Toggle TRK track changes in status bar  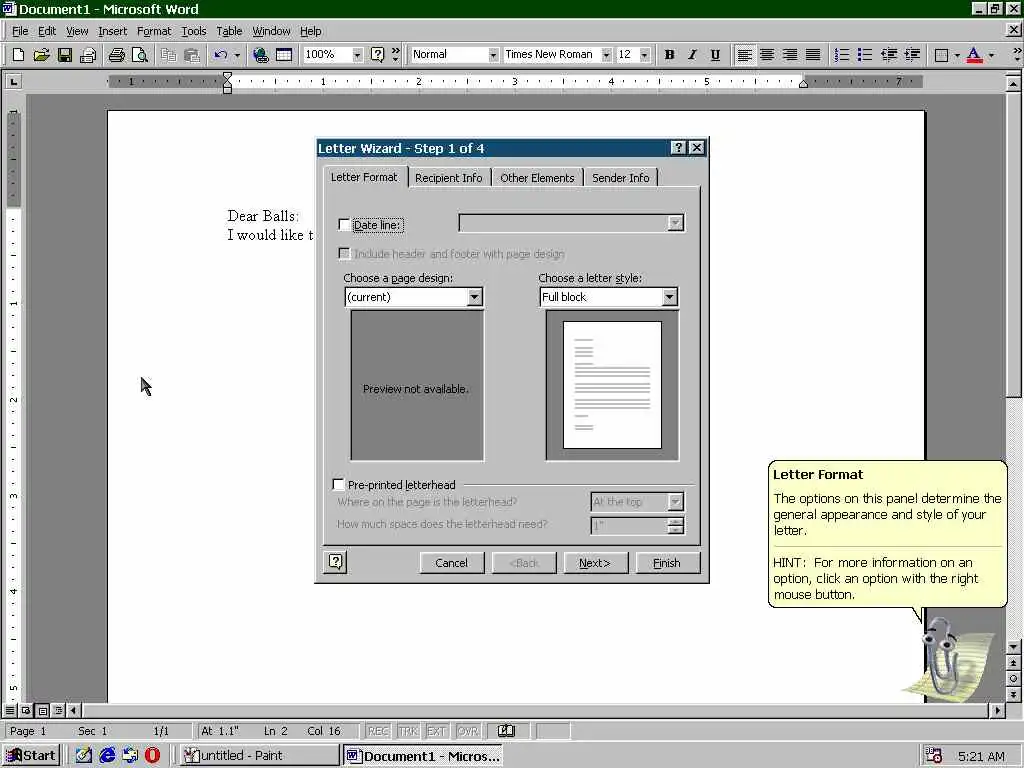tap(408, 731)
